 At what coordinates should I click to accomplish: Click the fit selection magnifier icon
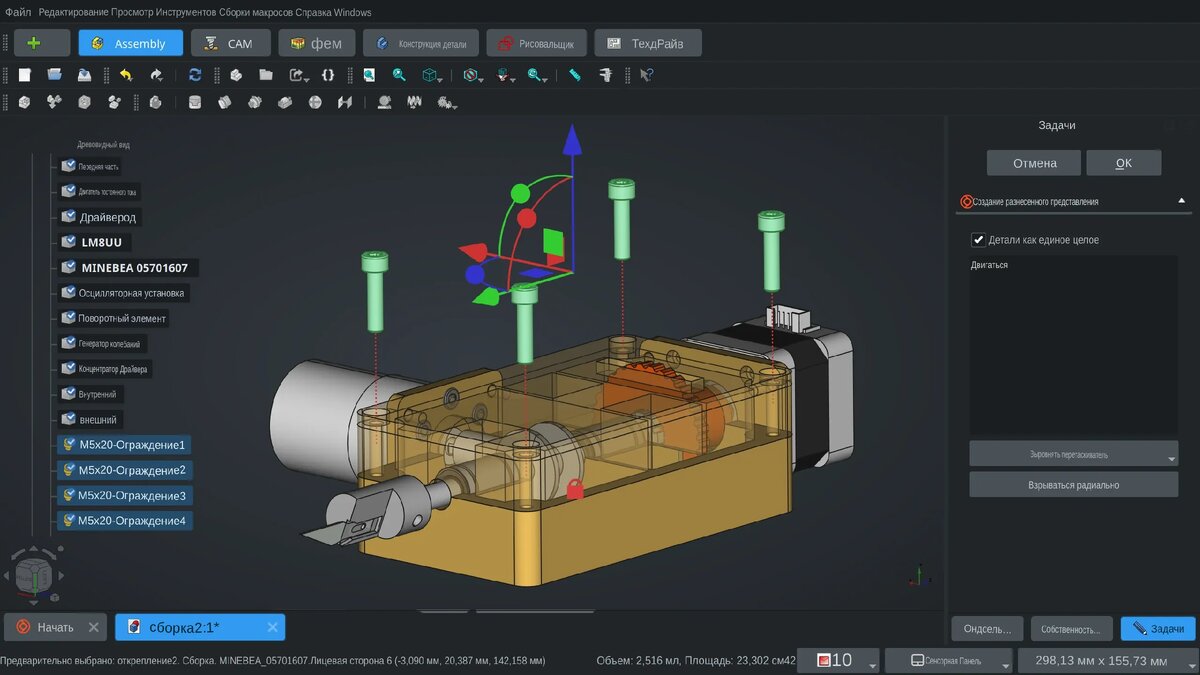click(x=399, y=75)
